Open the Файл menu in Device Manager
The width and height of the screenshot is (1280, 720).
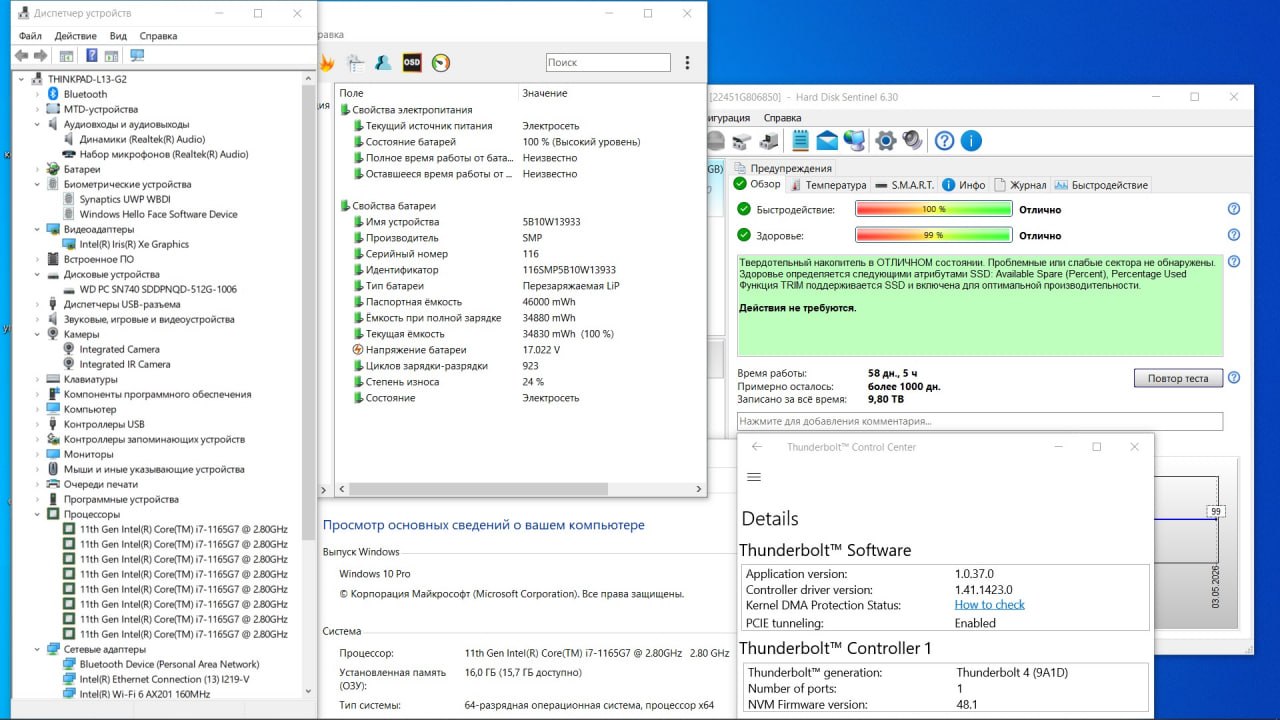[x=30, y=35]
